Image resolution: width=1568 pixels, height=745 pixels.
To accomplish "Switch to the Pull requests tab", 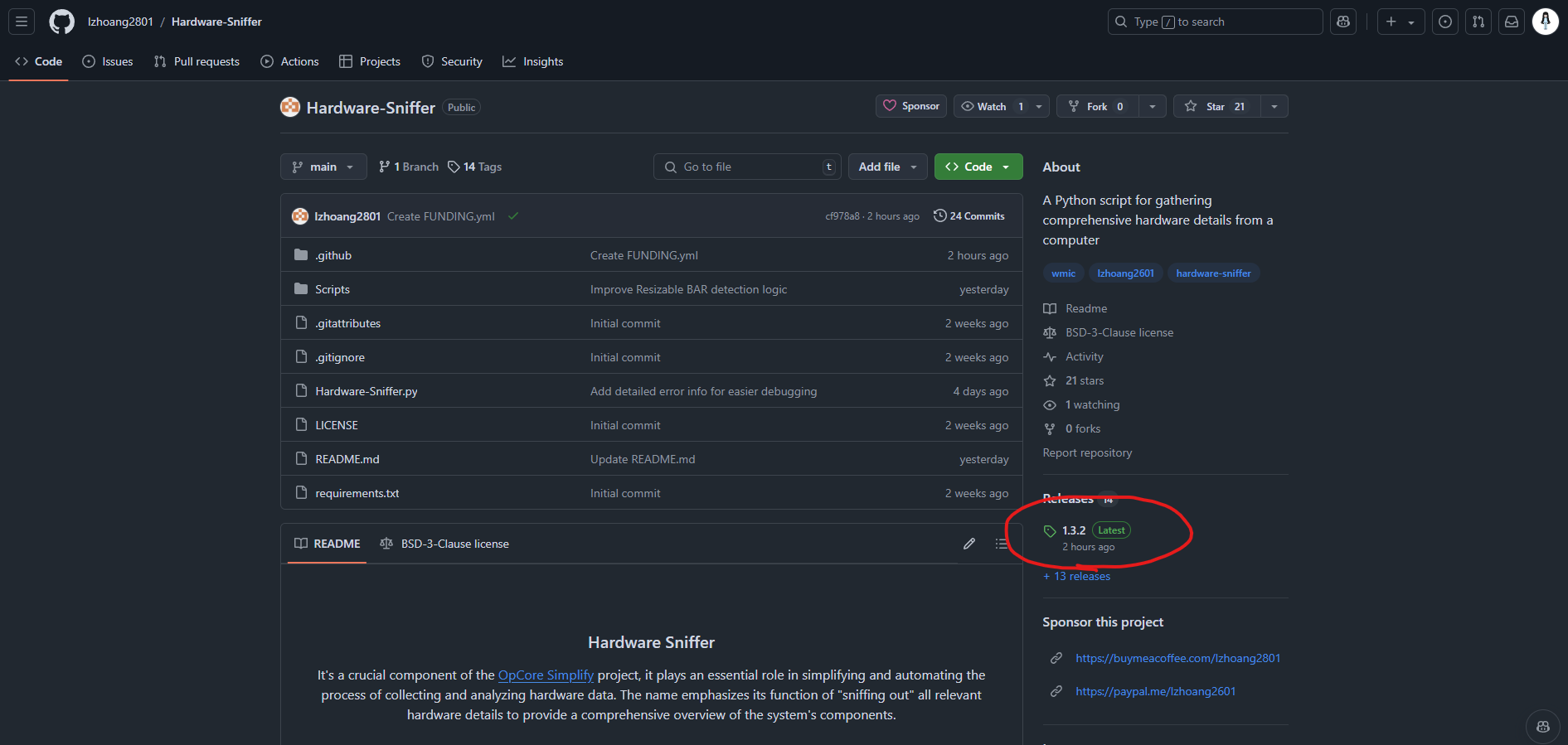I will [197, 61].
